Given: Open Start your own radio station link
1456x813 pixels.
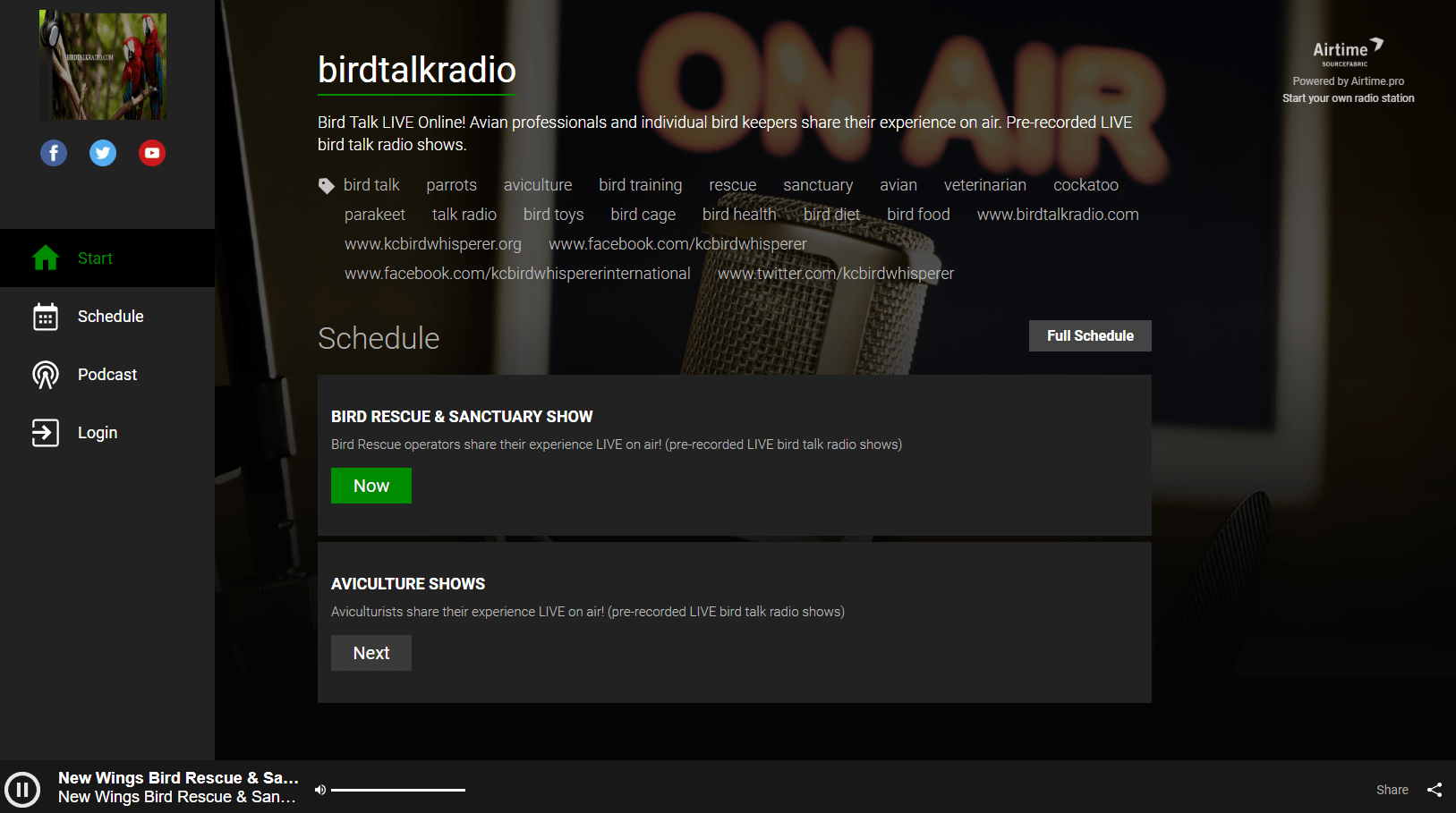Looking at the screenshot, I should [1348, 98].
